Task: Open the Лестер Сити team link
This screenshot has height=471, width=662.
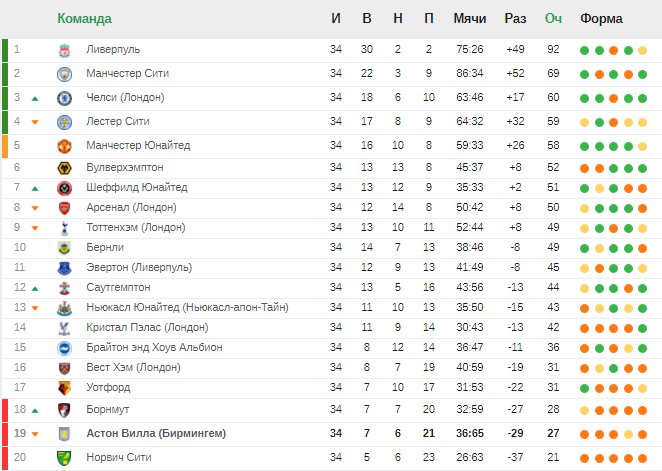Action: coord(118,122)
